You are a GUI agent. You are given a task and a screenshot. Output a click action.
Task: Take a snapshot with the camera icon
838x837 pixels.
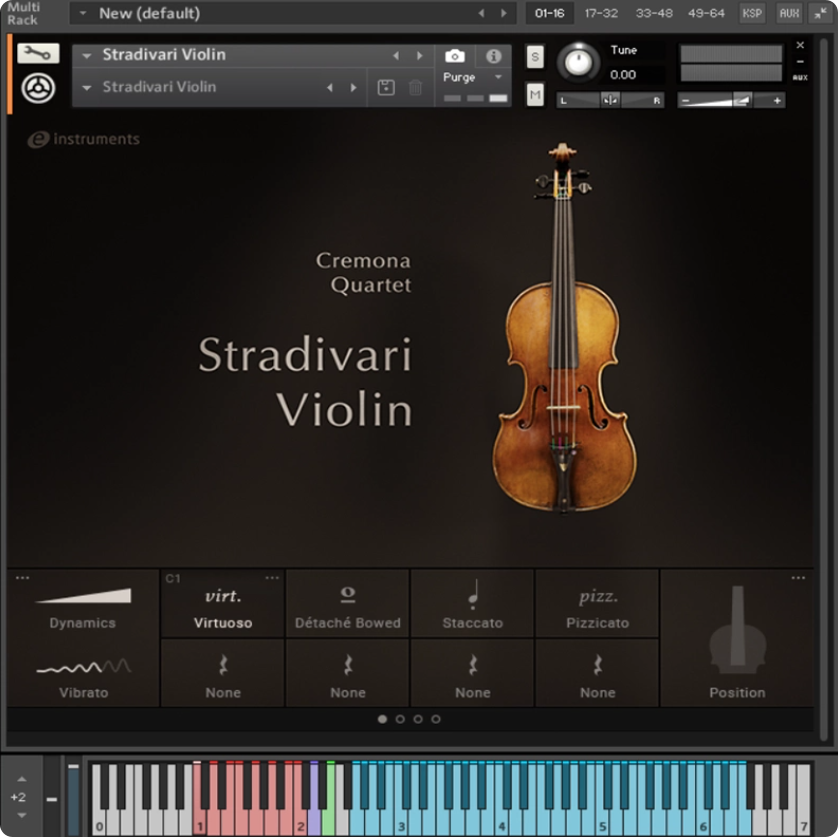pyautogui.click(x=455, y=56)
